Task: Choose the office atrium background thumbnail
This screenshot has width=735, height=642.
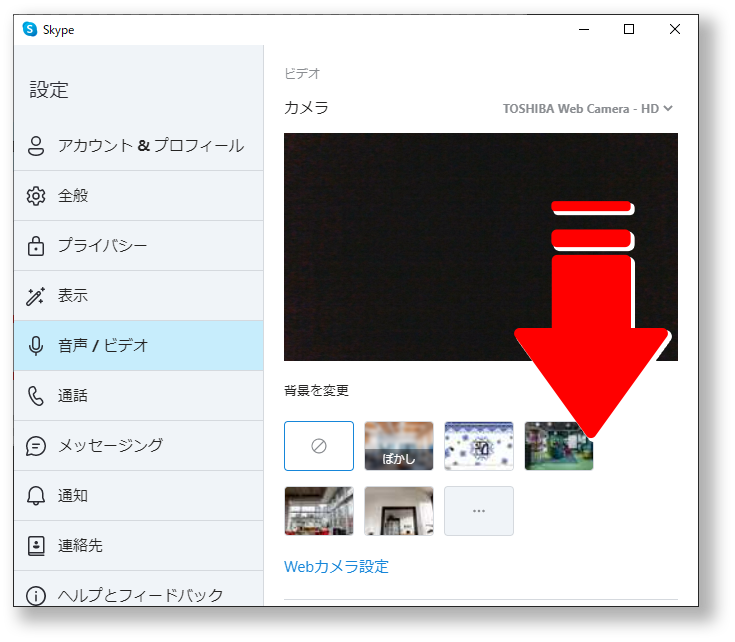Action: (319, 511)
